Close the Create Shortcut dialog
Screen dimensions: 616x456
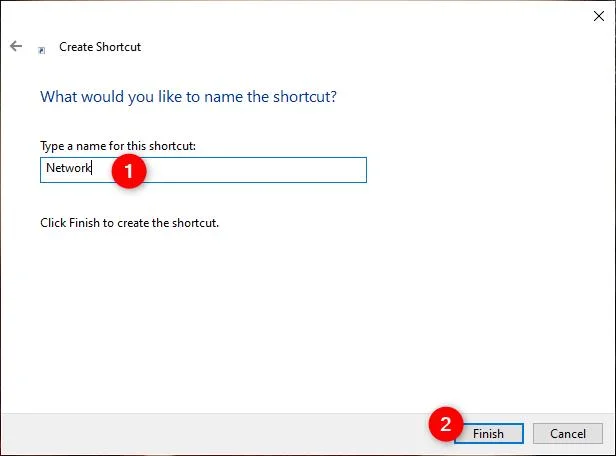click(599, 16)
